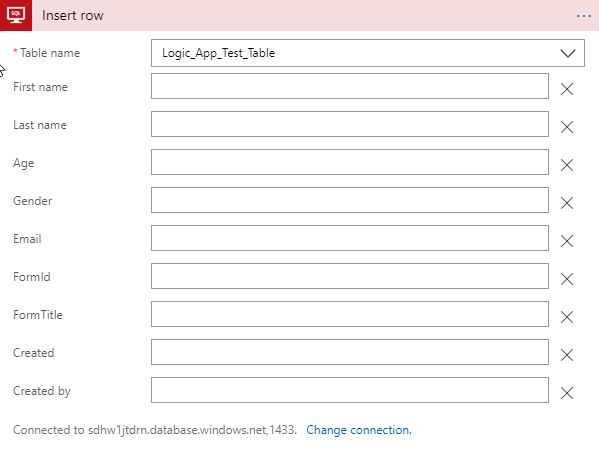Focus the Created by input box
The height and width of the screenshot is (453, 599).
(350, 390)
